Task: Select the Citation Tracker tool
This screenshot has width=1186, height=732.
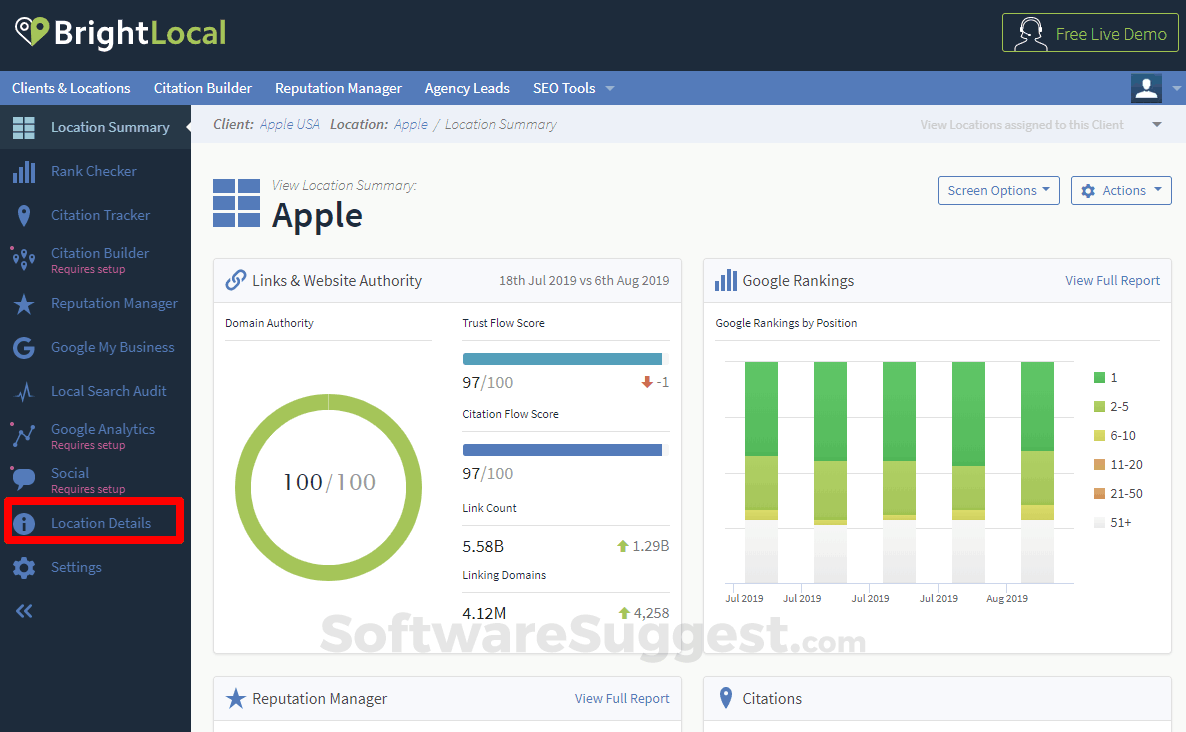Action: [98, 215]
